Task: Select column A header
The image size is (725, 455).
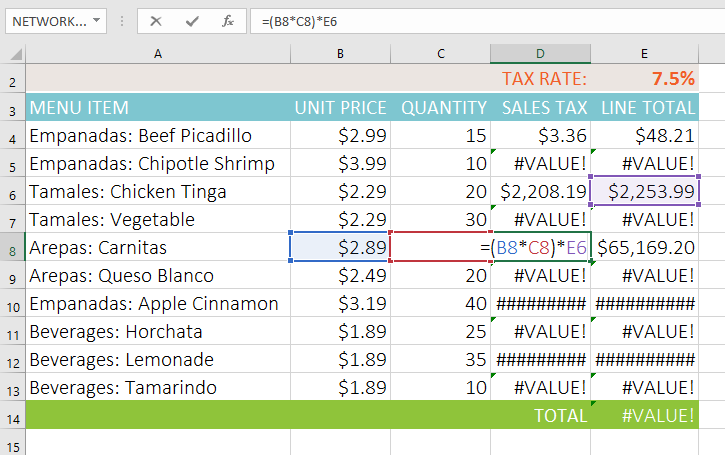Action: point(157,53)
